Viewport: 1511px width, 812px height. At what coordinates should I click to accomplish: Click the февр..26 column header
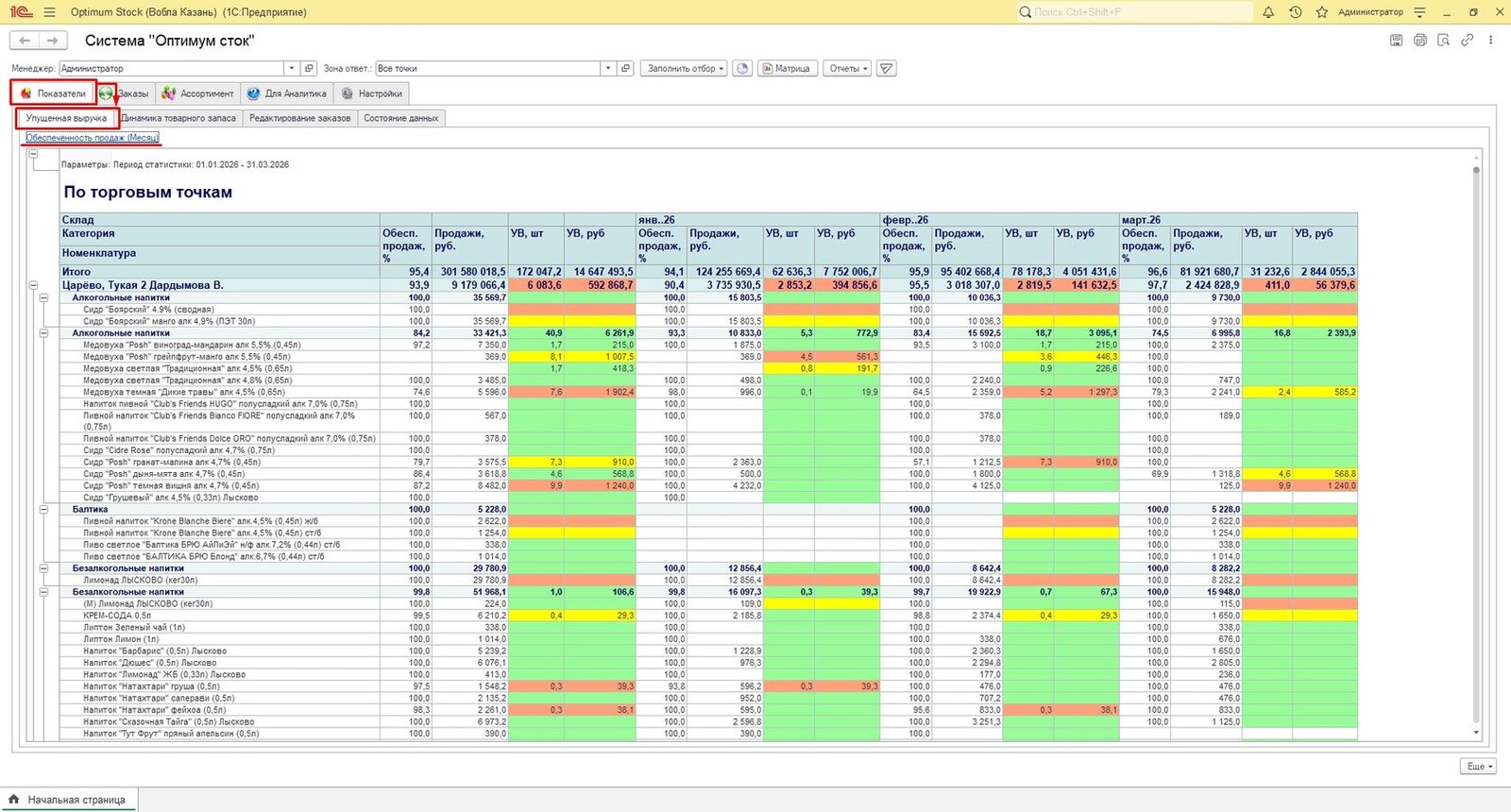(x=1000, y=220)
